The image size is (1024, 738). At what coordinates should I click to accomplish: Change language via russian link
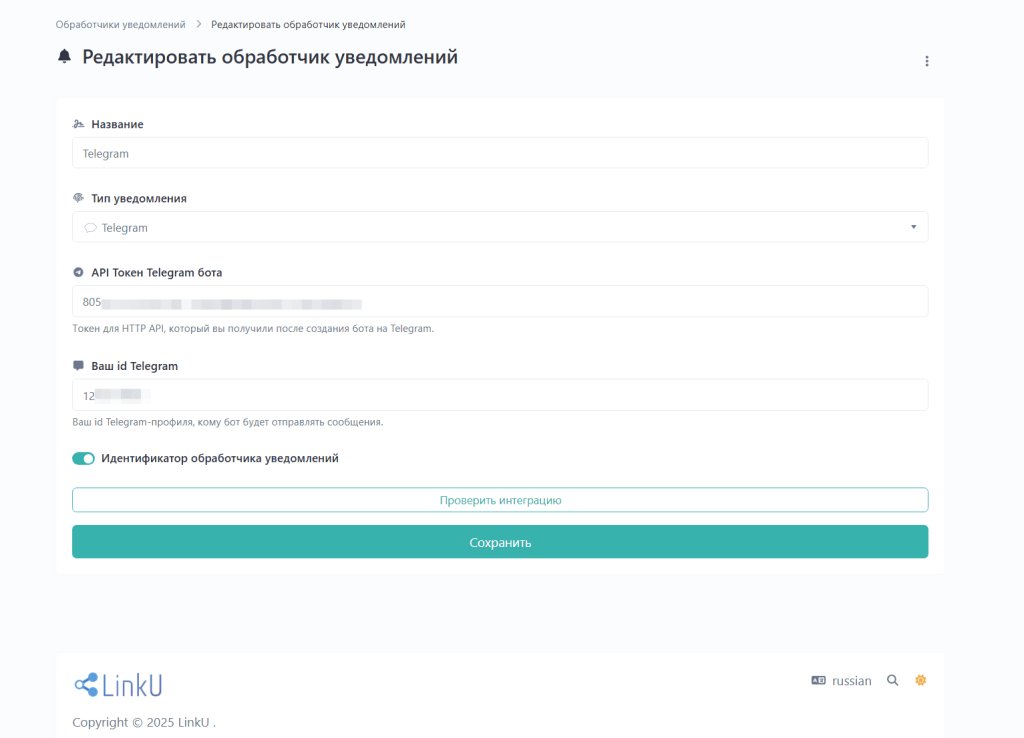[852, 681]
